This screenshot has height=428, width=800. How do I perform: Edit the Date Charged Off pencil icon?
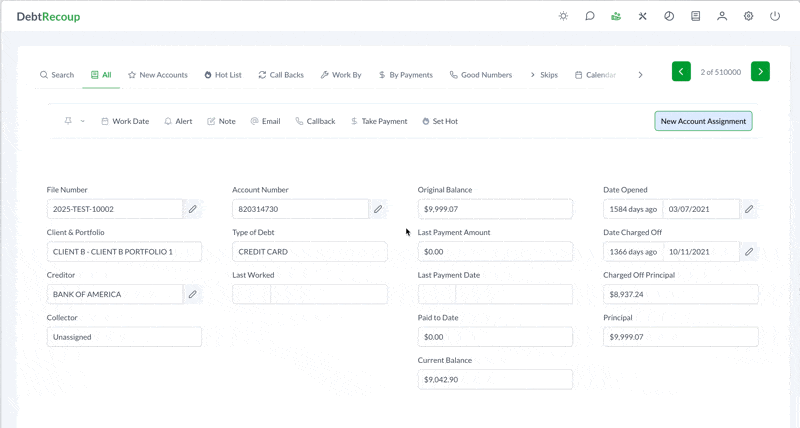click(749, 252)
